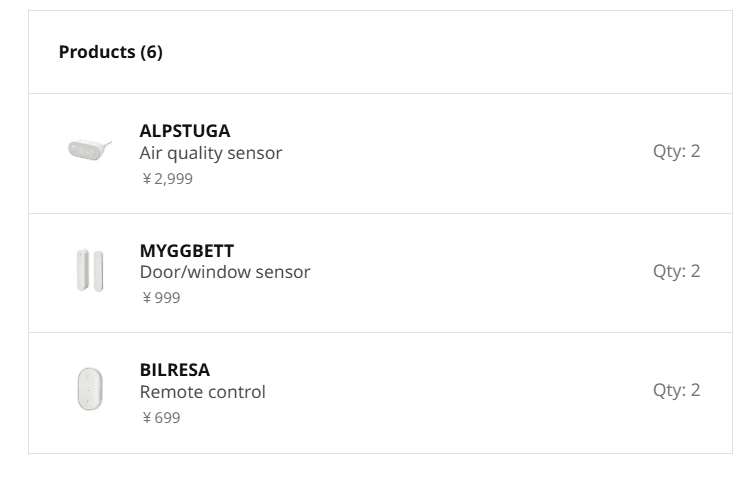Image resolution: width=742 pixels, height=495 pixels.
Task: Click the Qty: 2 label for ALPSTUGA
Action: pyautogui.click(x=677, y=152)
